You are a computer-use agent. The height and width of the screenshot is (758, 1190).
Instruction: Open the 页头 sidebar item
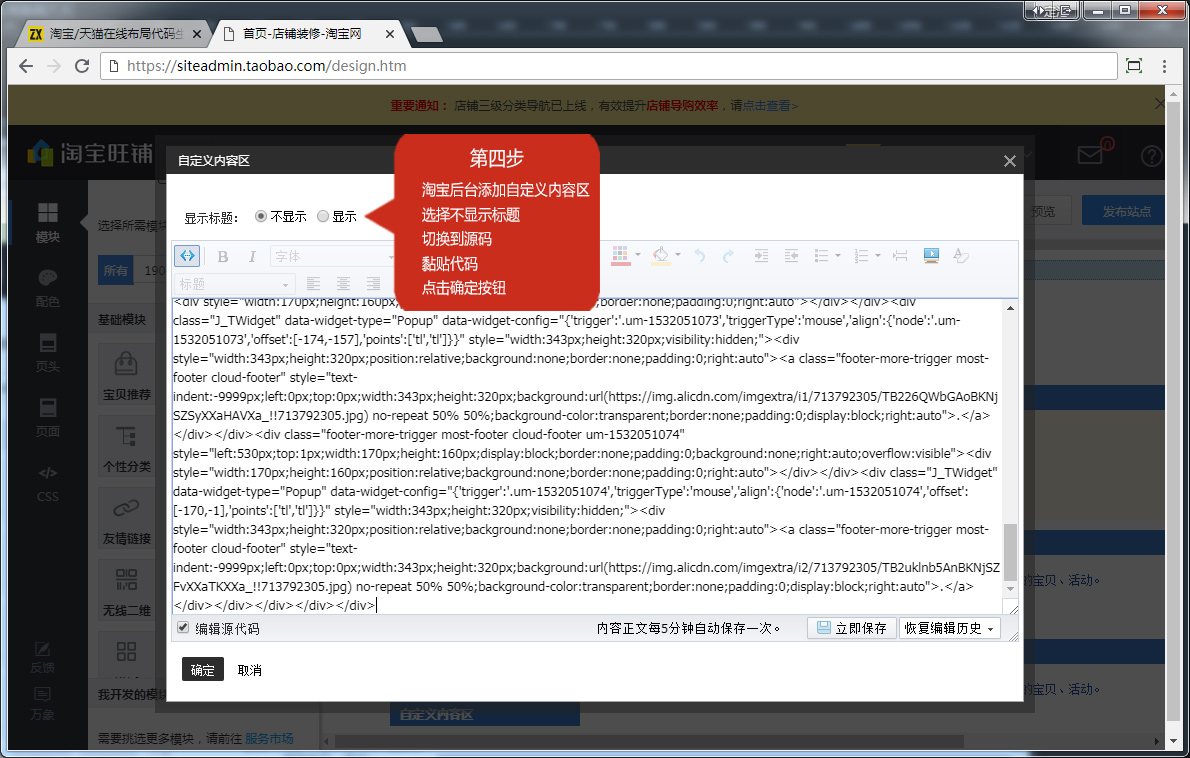tap(48, 353)
